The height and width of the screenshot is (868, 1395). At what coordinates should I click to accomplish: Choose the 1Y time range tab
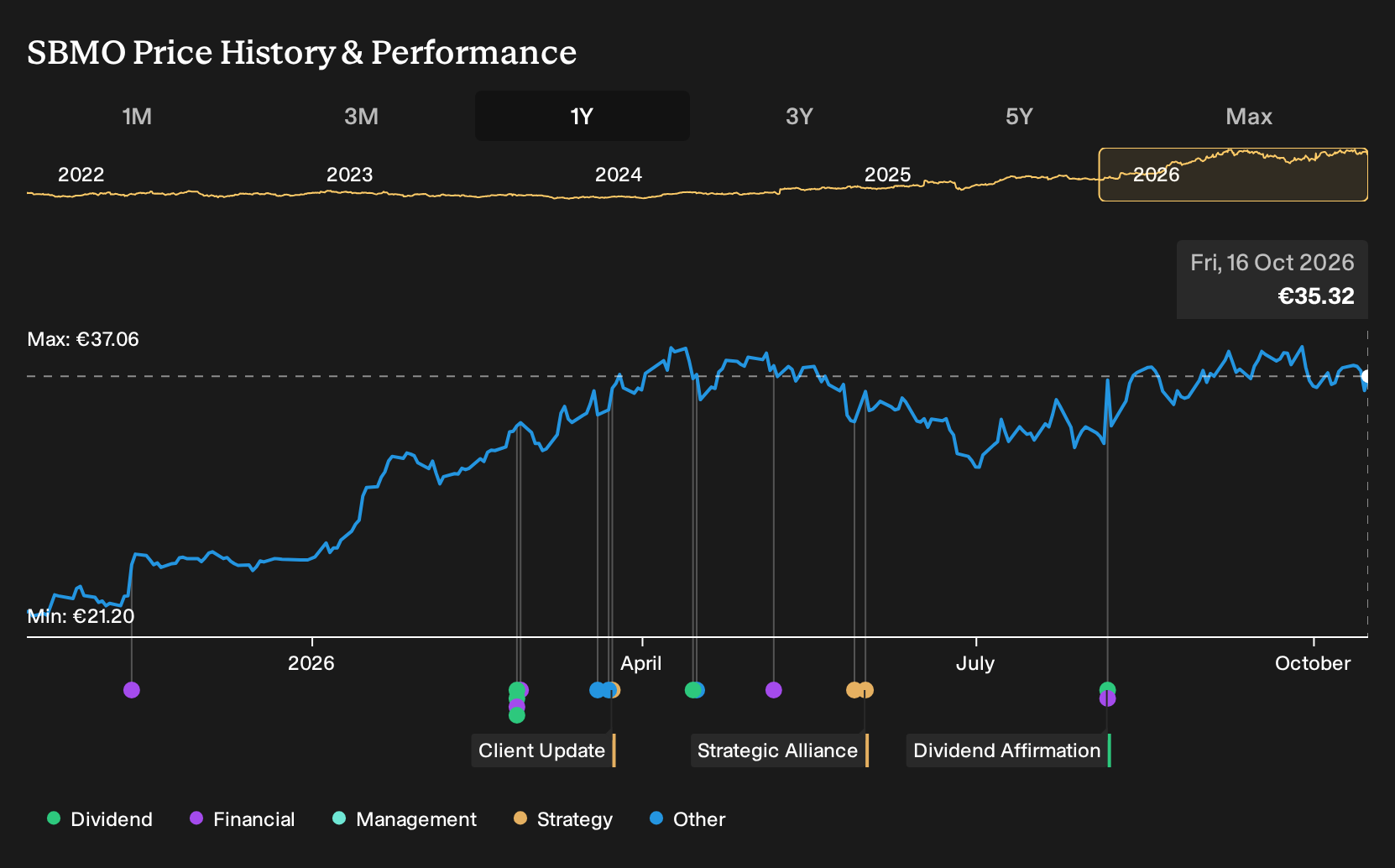(582, 116)
